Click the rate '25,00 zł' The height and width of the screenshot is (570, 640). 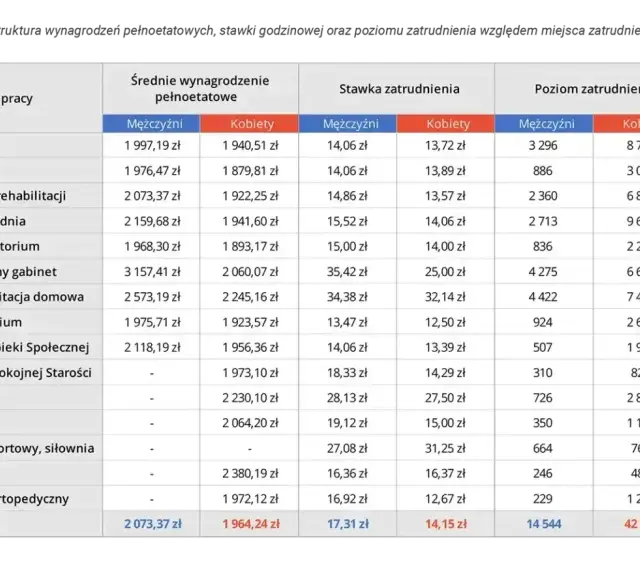pyautogui.click(x=445, y=272)
